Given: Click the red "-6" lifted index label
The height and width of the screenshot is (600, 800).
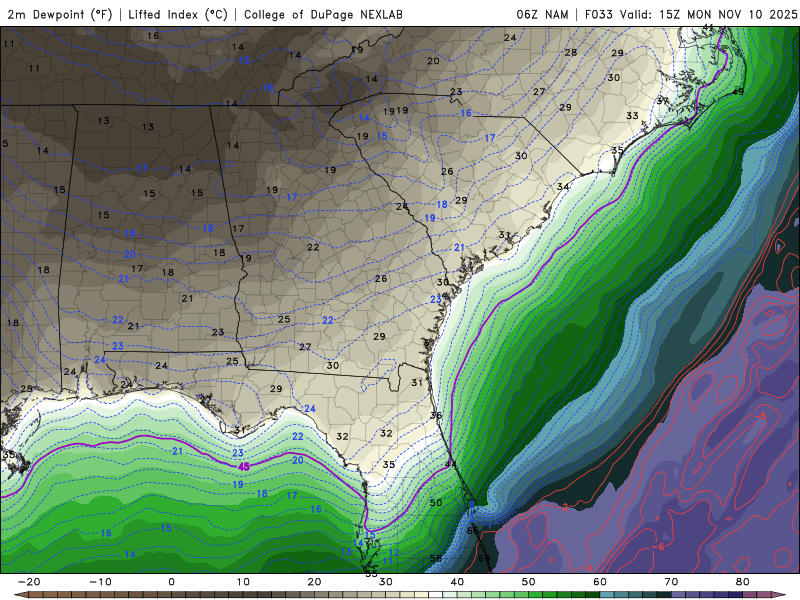Looking at the screenshot, I should tap(658, 546).
